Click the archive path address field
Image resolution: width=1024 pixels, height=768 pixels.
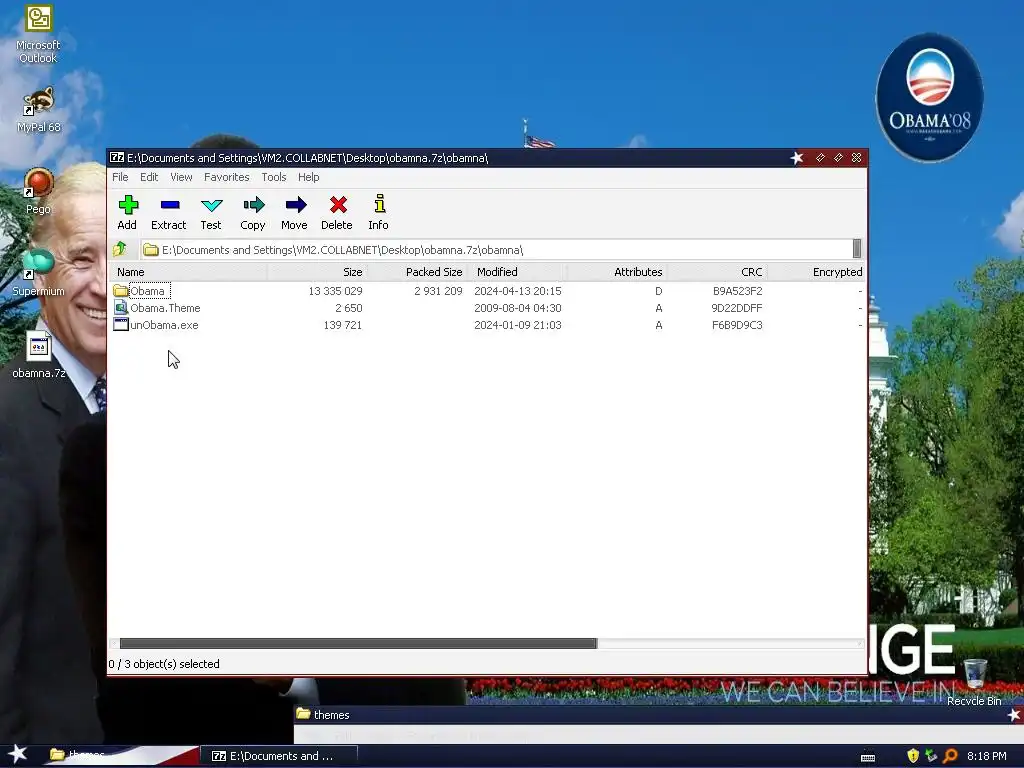496,249
